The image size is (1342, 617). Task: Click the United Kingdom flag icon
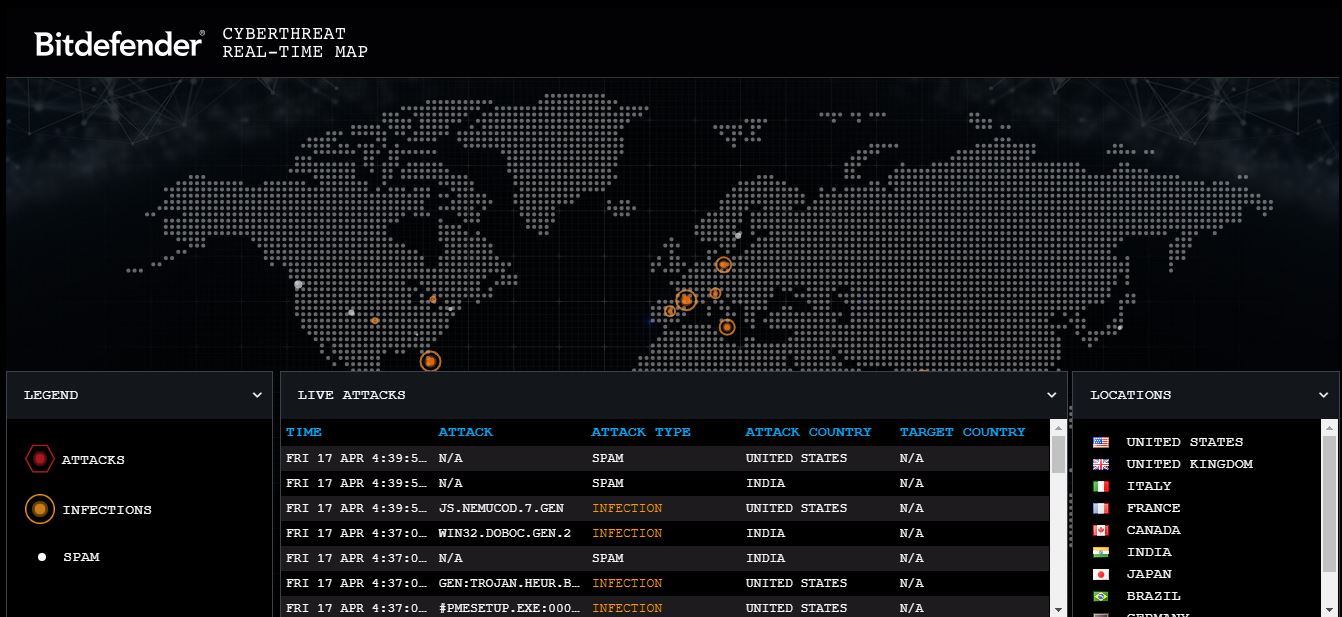(x=1101, y=464)
